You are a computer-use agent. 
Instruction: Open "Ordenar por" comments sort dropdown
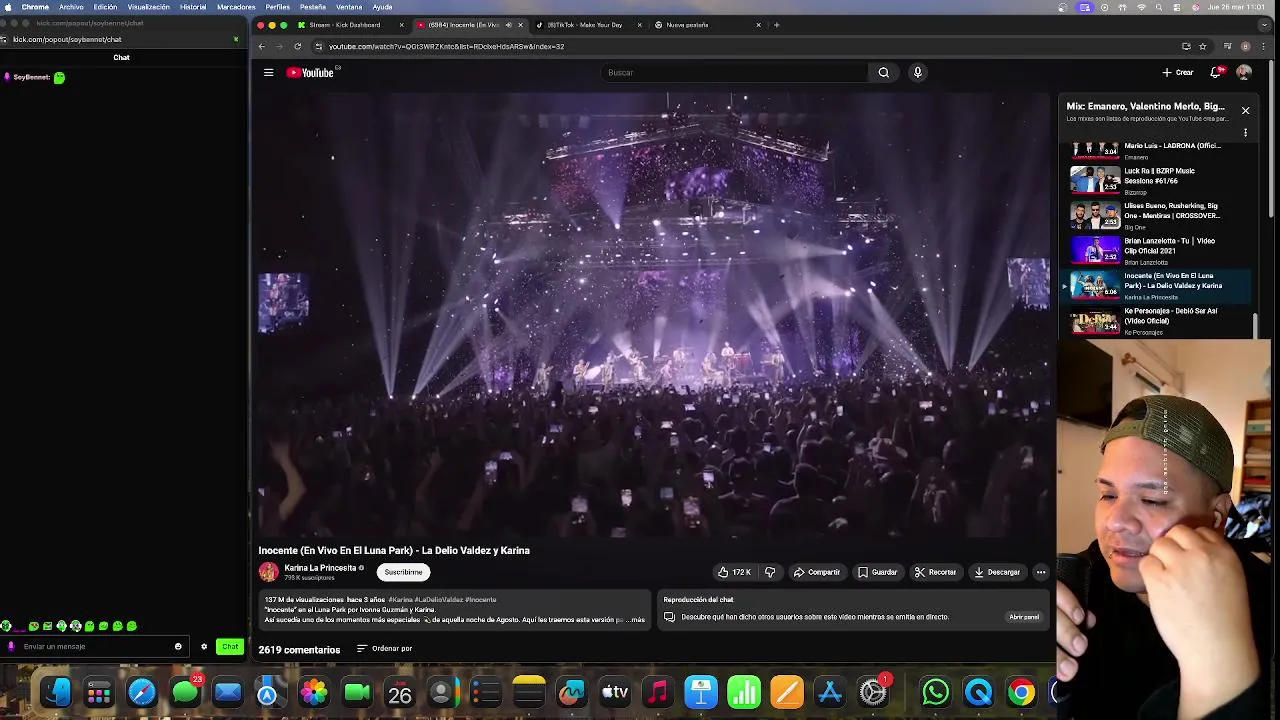384,648
